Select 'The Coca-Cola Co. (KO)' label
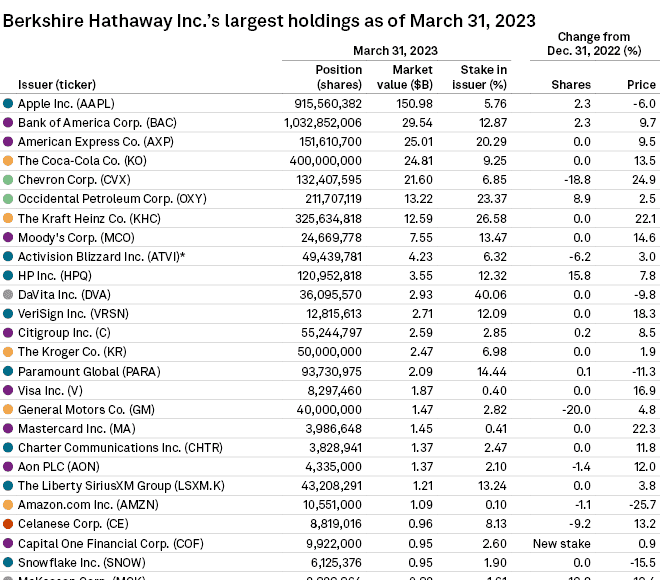This screenshot has height=580, width=660. tap(82, 161)
